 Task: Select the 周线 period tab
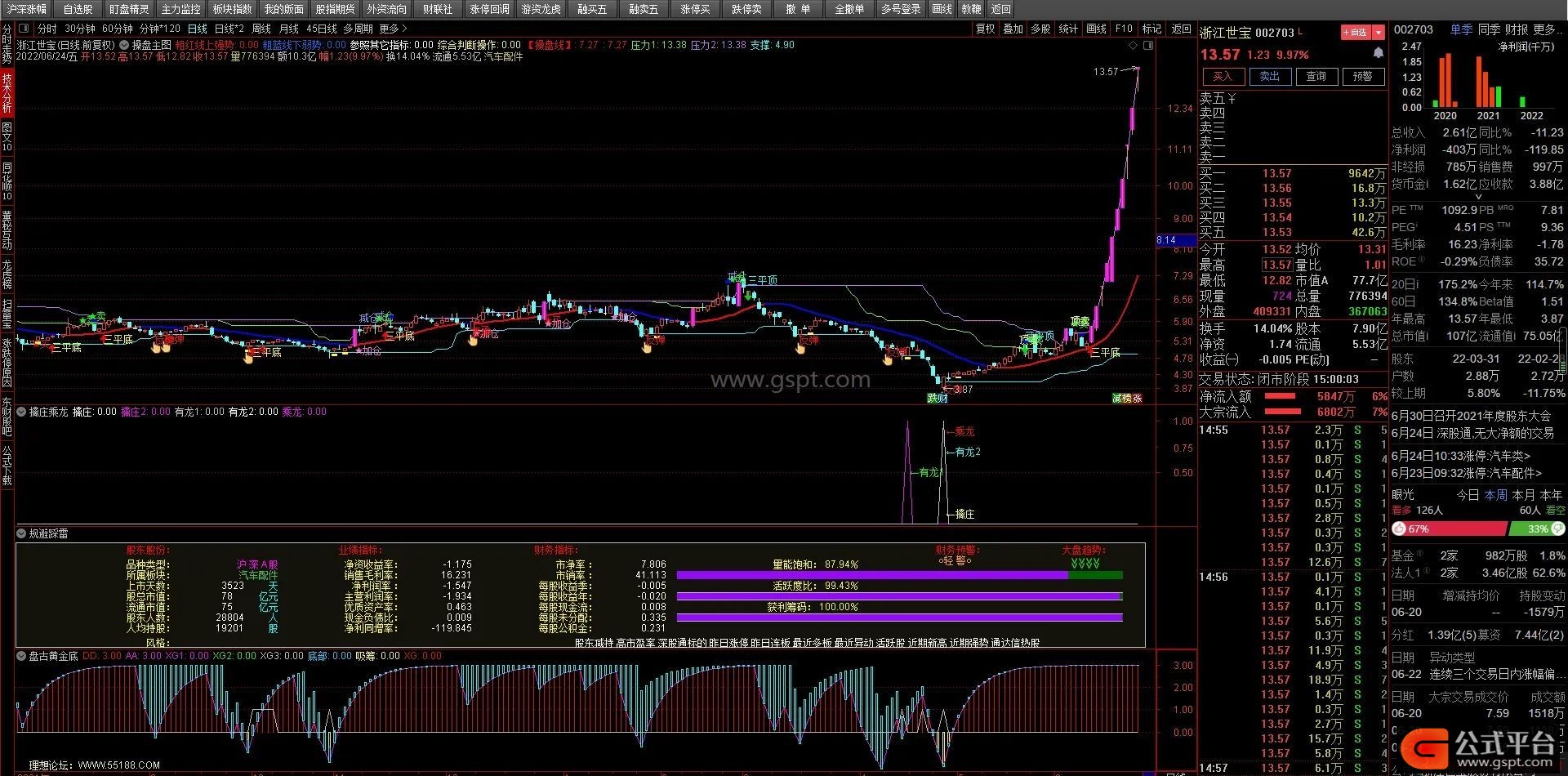[x=261, y=29]
